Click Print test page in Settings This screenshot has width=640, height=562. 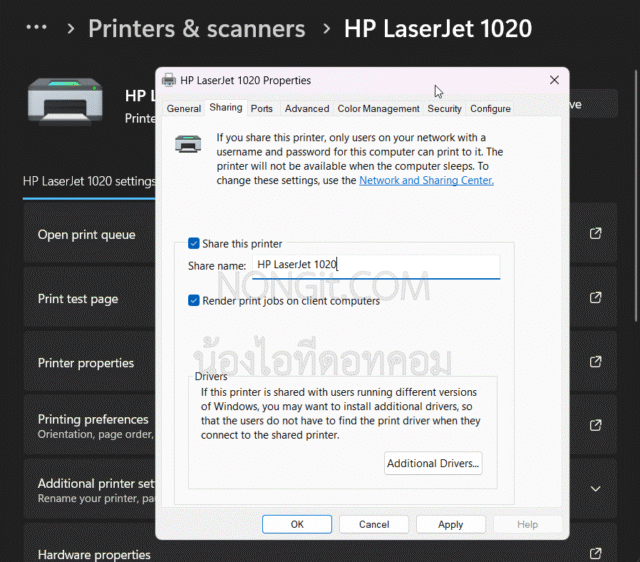point(89,298)
